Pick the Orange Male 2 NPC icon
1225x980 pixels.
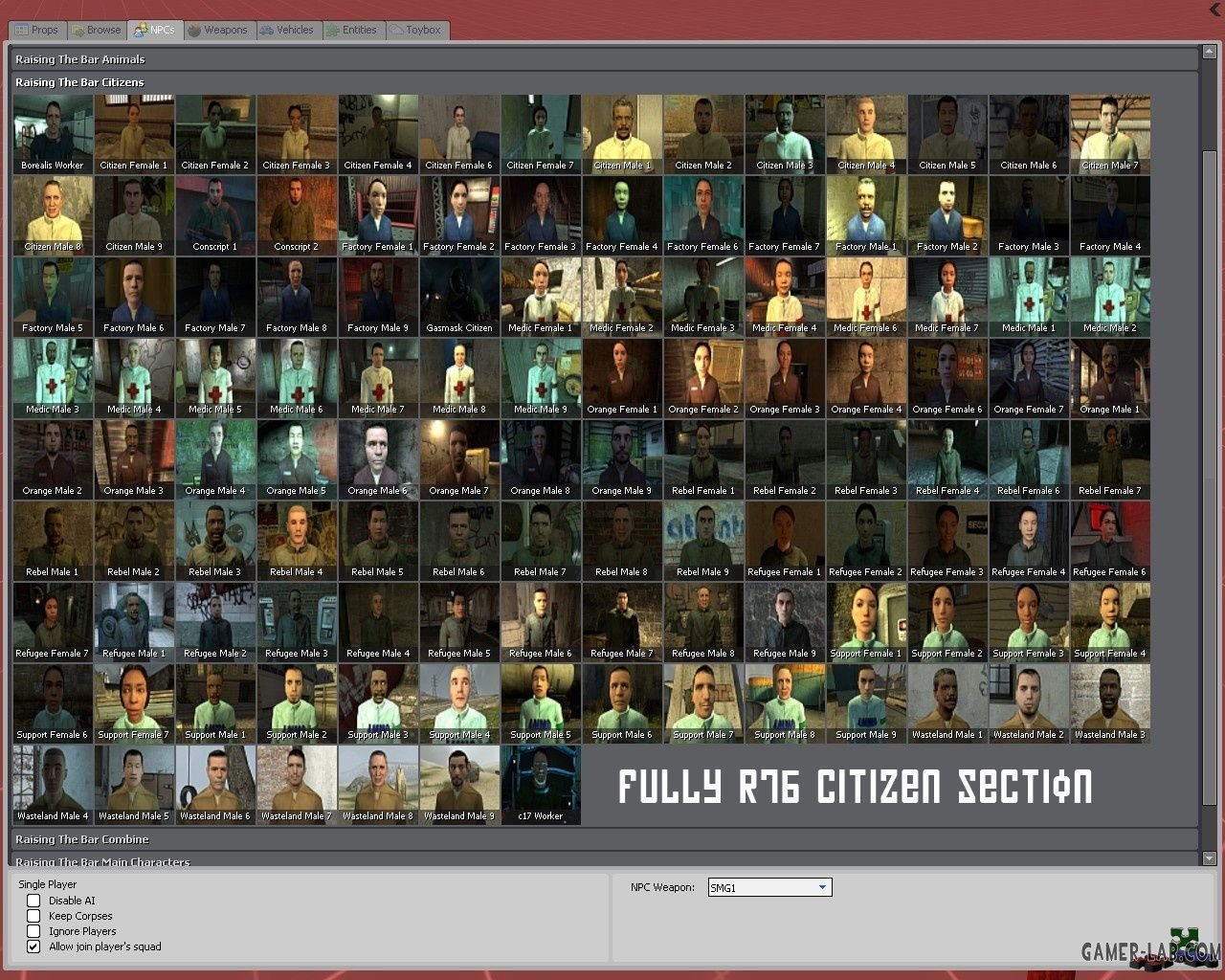point(53,459)
